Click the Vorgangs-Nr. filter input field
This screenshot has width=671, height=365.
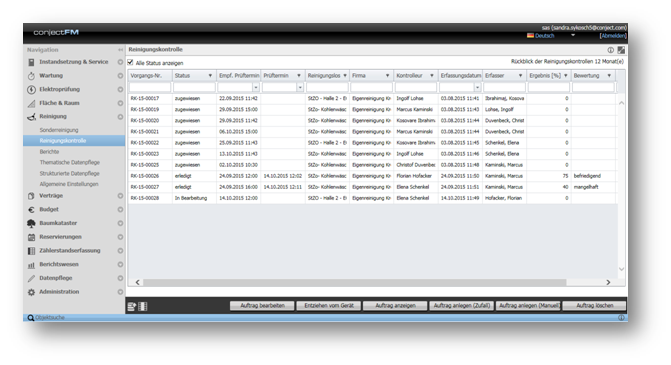pos(150,87)
